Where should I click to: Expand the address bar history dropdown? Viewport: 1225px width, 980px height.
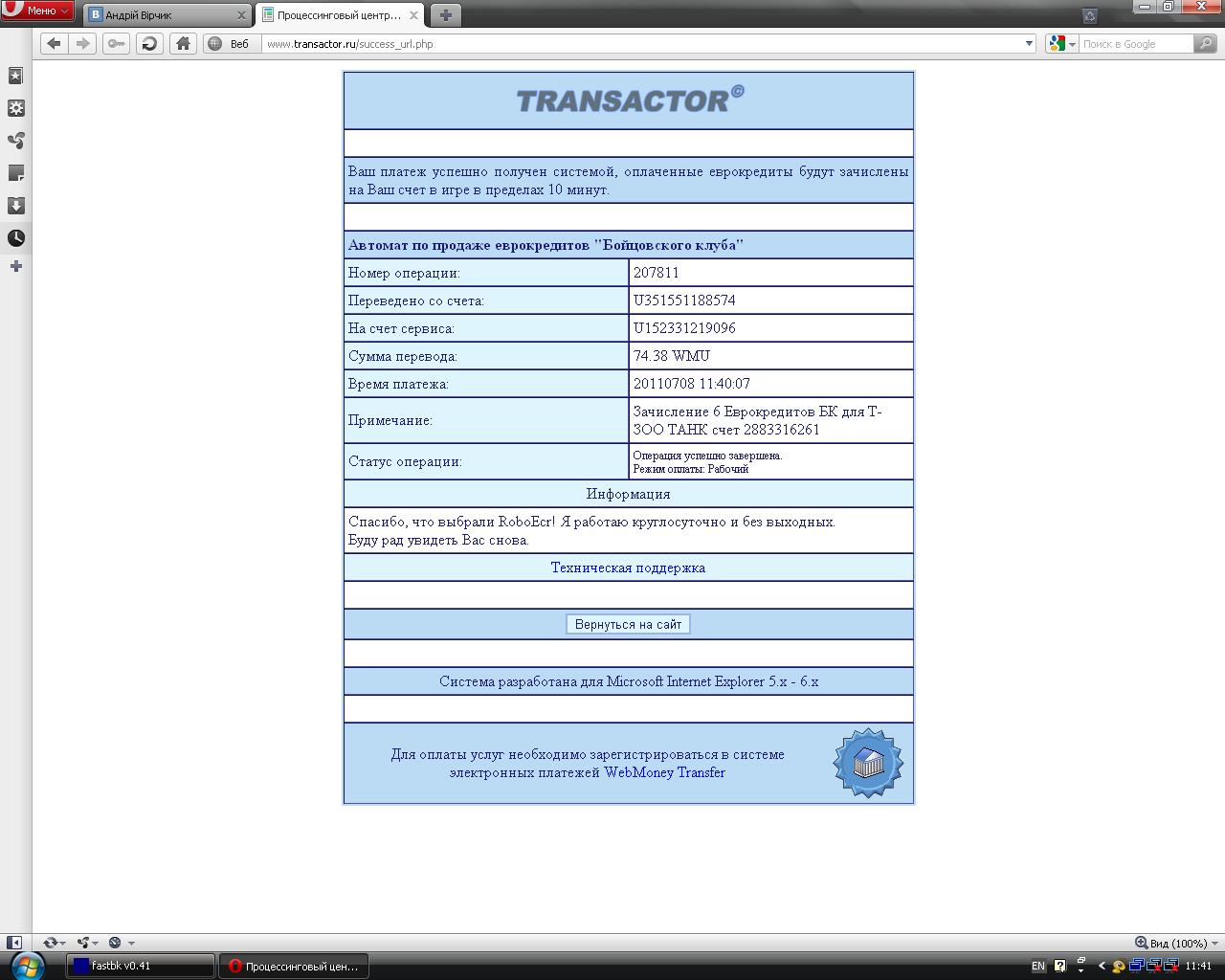[1029, 43]
